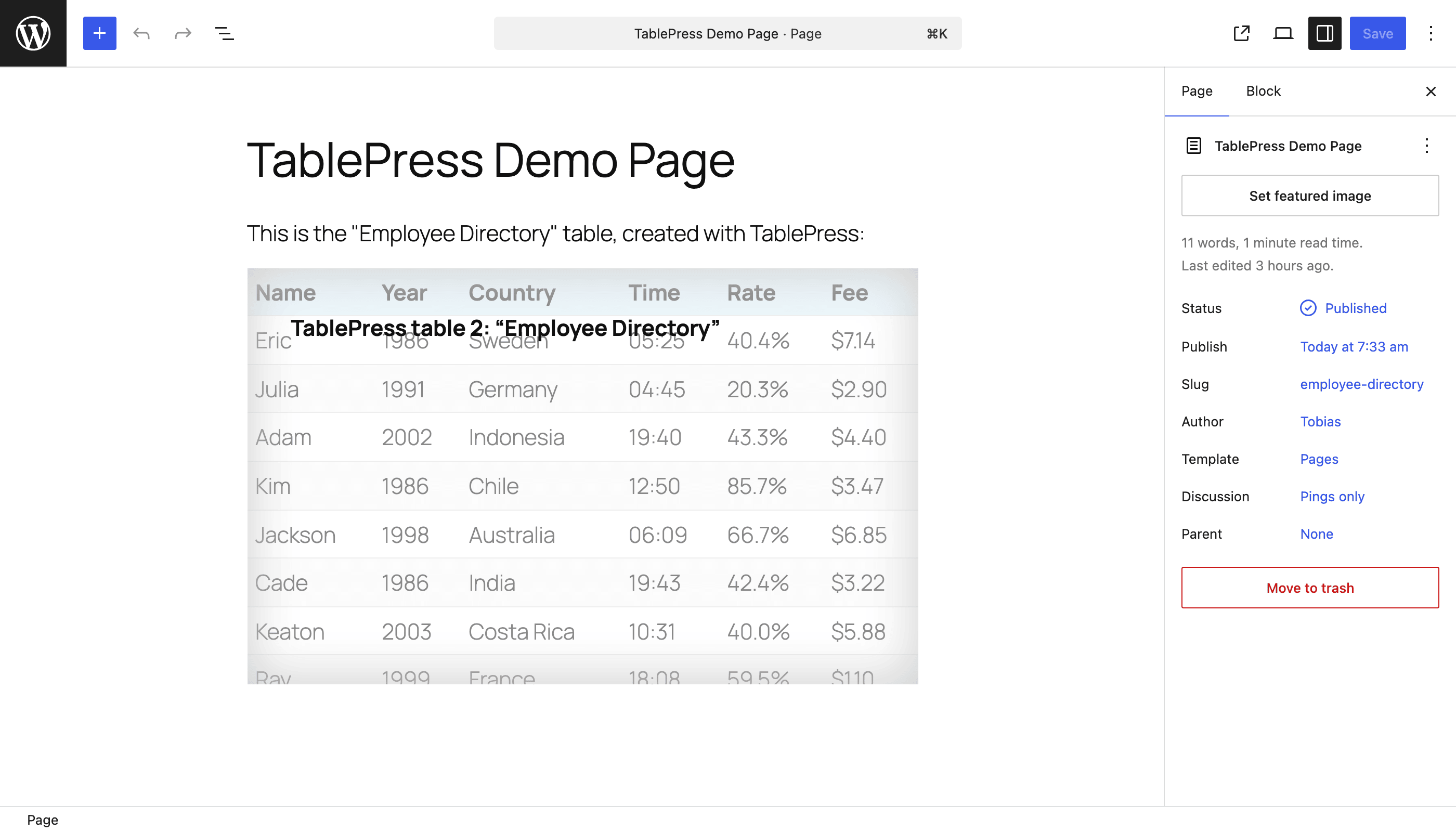Viewport: 1456px width, 832px height.
Task: Click the Julia name cell
Action: (x=277, y=389)
